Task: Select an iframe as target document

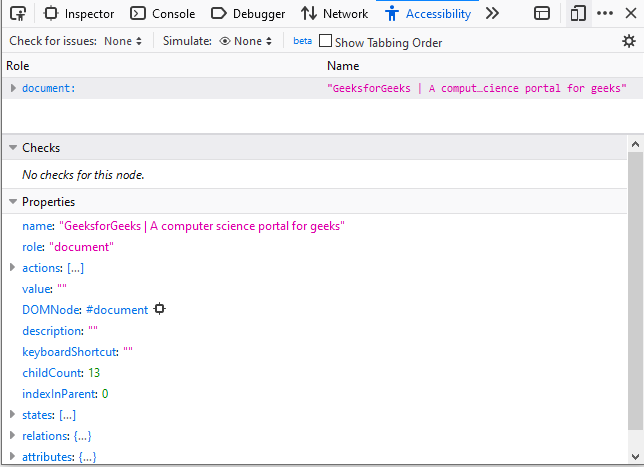Action: point(542,14)
